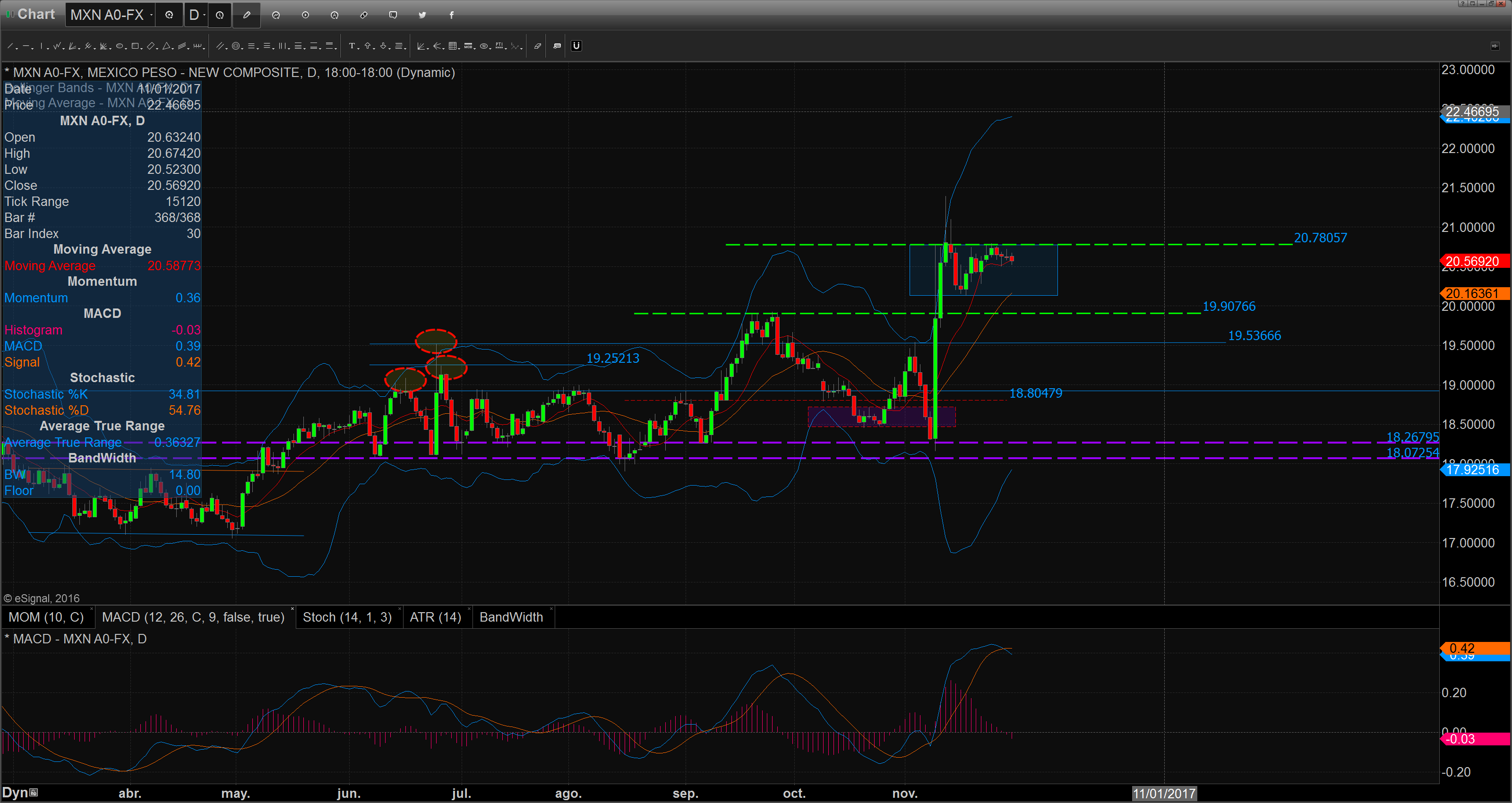This screenshot has width=1512, height=803.
Task: Select the Gann fan angle tool
Action: 421,46
